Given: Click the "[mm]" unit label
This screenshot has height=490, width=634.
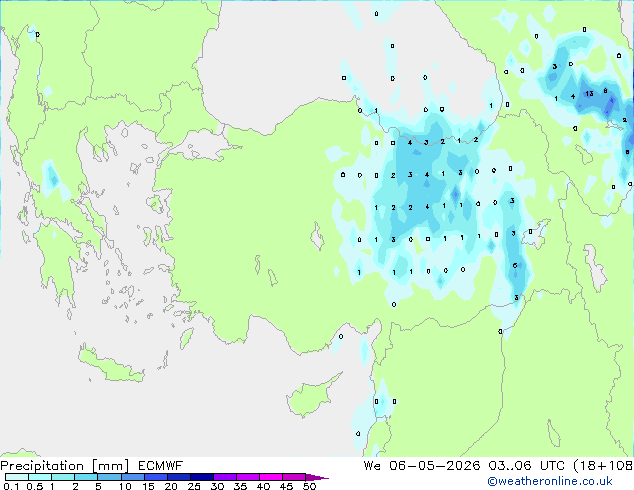Looking at the screenshot, I should [110, 466].
